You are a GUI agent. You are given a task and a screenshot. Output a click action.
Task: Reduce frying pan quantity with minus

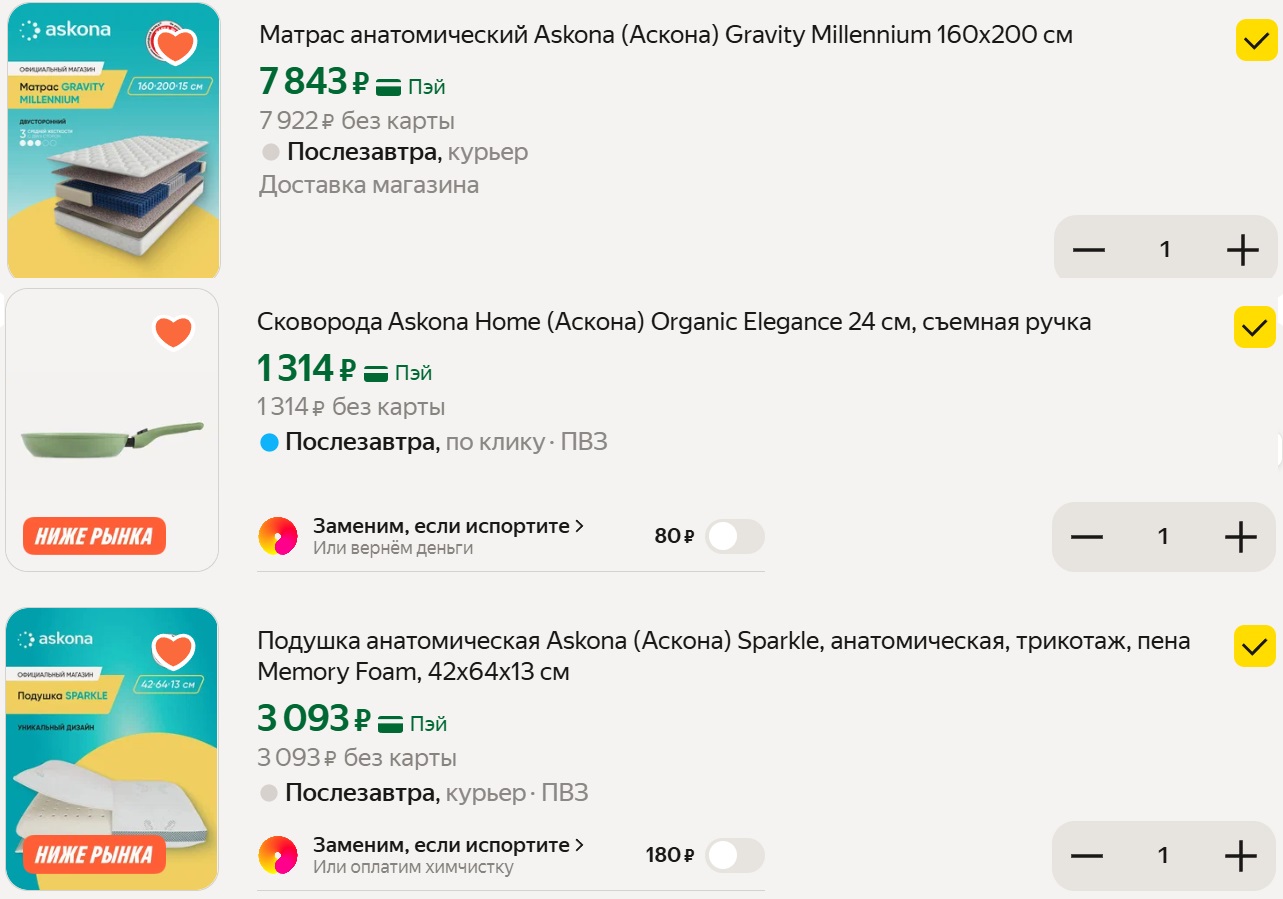pyautogui.click(x=1086, y=537)
